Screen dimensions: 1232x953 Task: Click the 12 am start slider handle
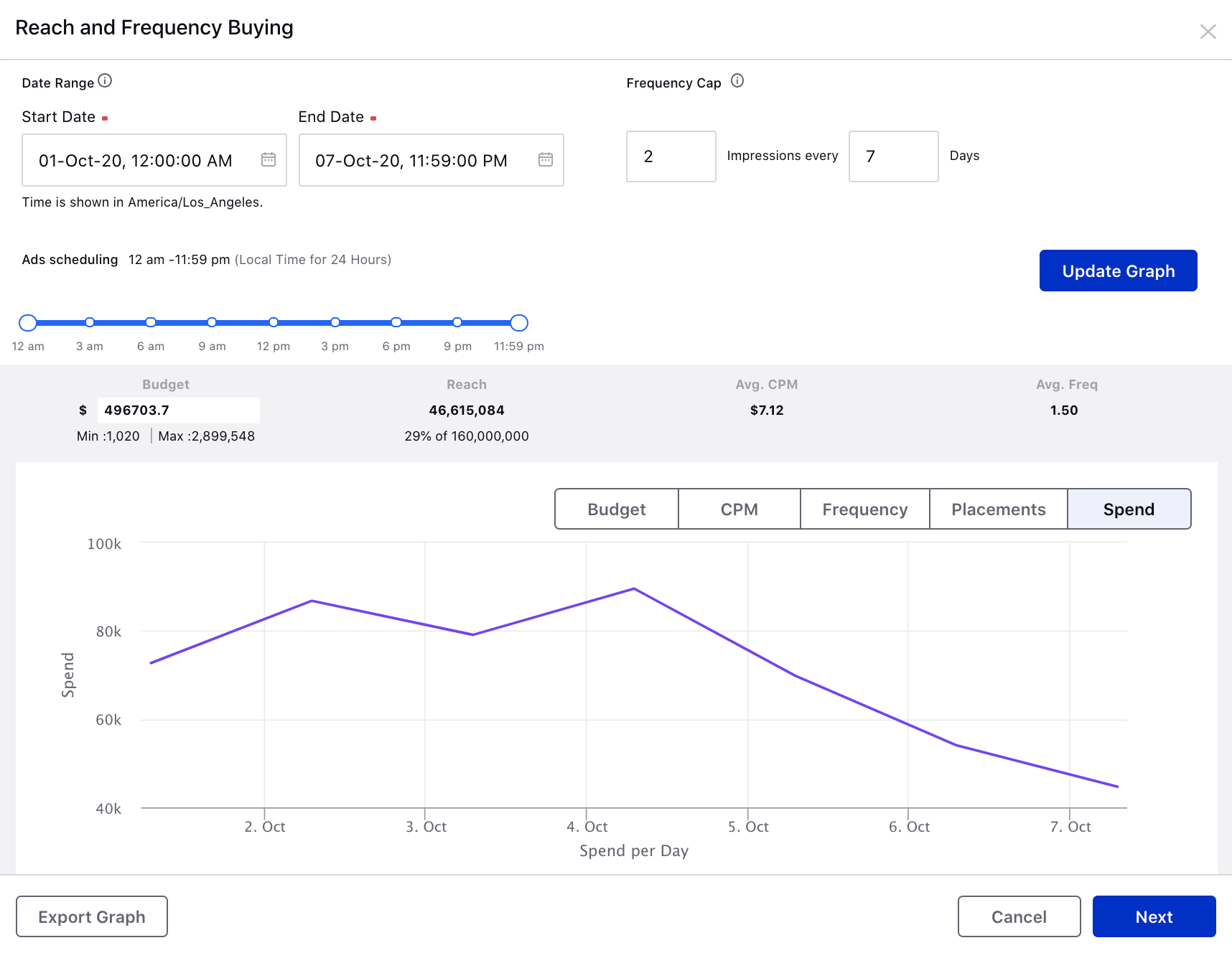coord(28,323)
